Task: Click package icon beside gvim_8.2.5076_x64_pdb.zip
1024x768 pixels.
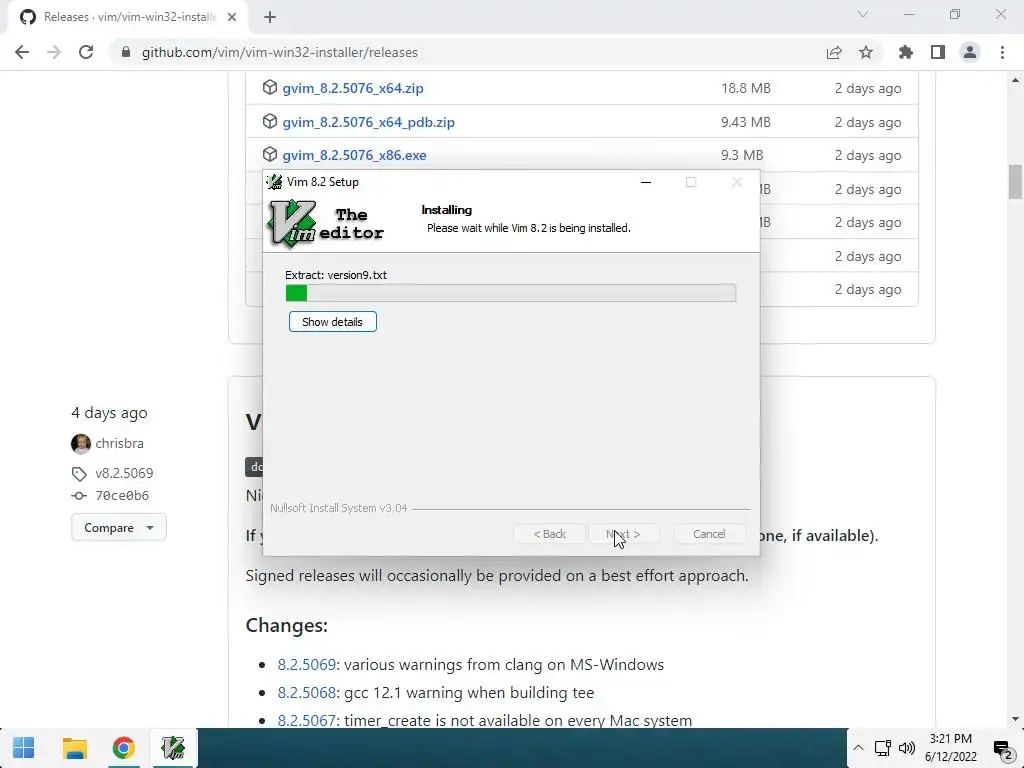Action: click(x=270, y=121)
